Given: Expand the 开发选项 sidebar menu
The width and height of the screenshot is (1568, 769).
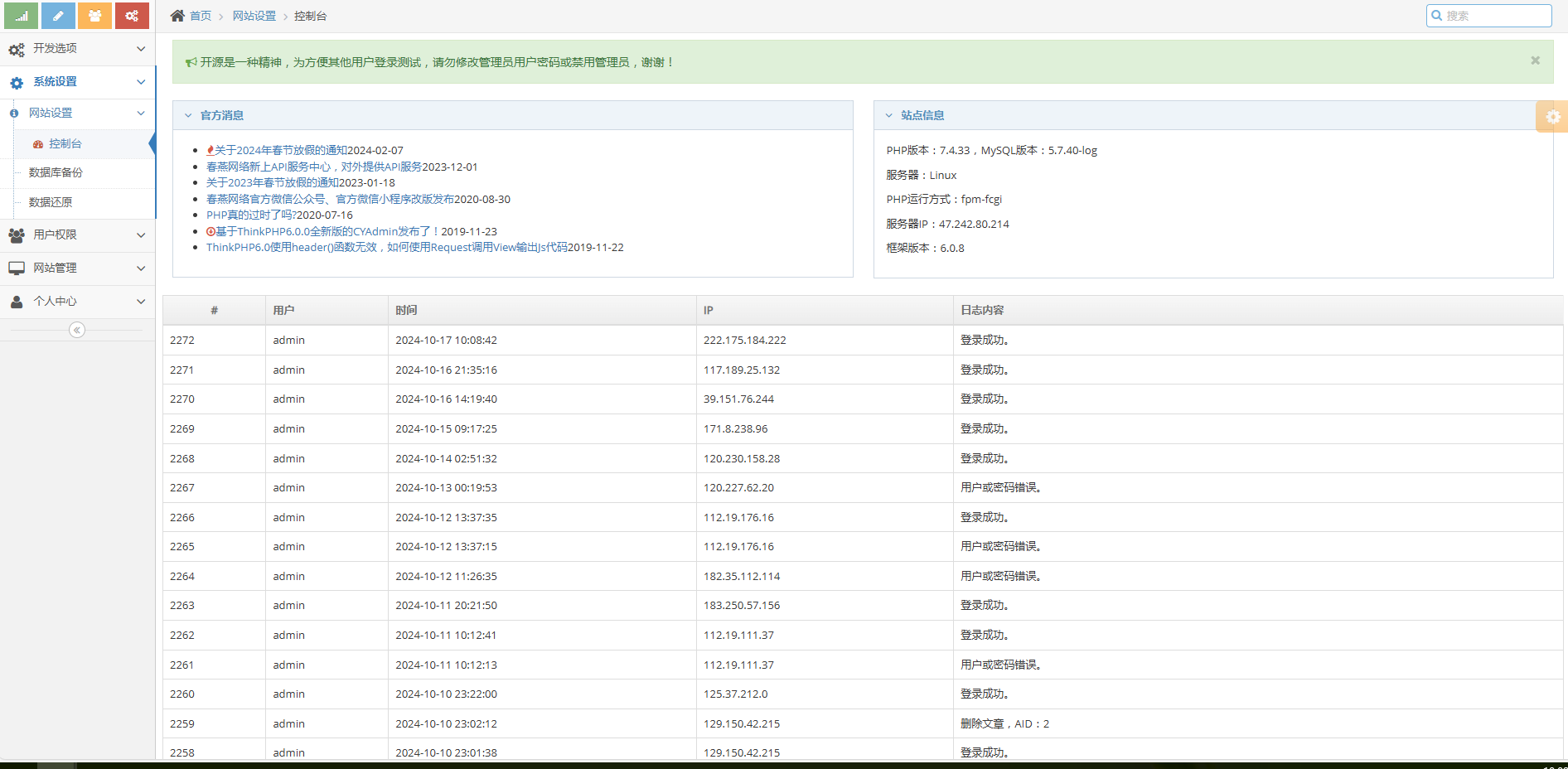Looking at the screenshot, I should pyautogui.click(x=77, y=49).
